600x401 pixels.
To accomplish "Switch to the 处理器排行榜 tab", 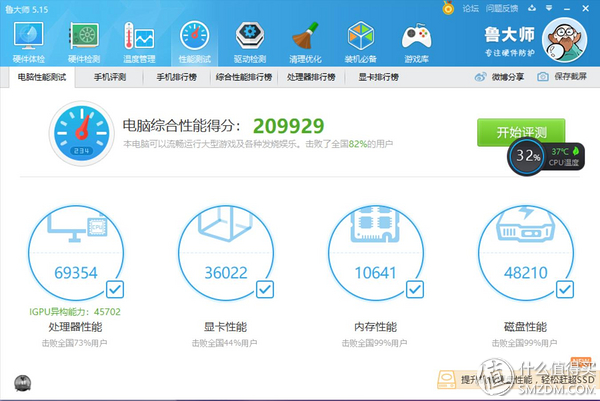I will point(311,77).
